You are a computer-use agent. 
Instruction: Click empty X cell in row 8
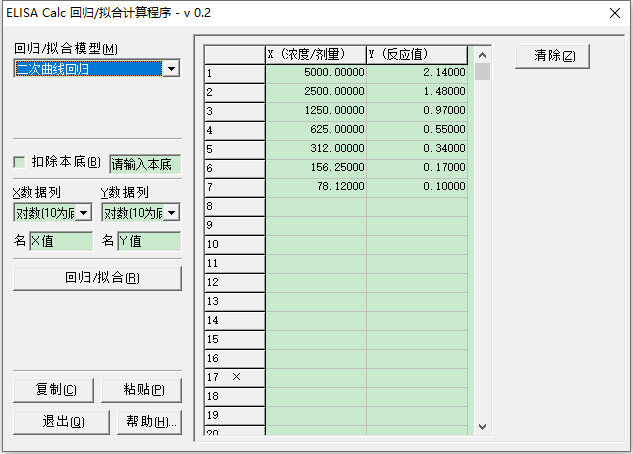pyautogui.click(x=316, y=207)
